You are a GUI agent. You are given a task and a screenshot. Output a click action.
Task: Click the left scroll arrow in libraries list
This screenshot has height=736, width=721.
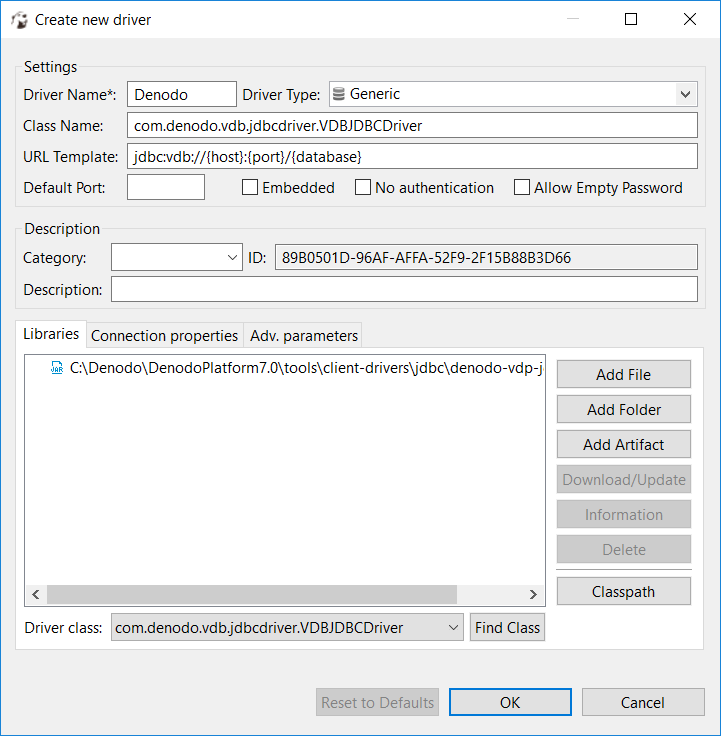click(36, 594)
